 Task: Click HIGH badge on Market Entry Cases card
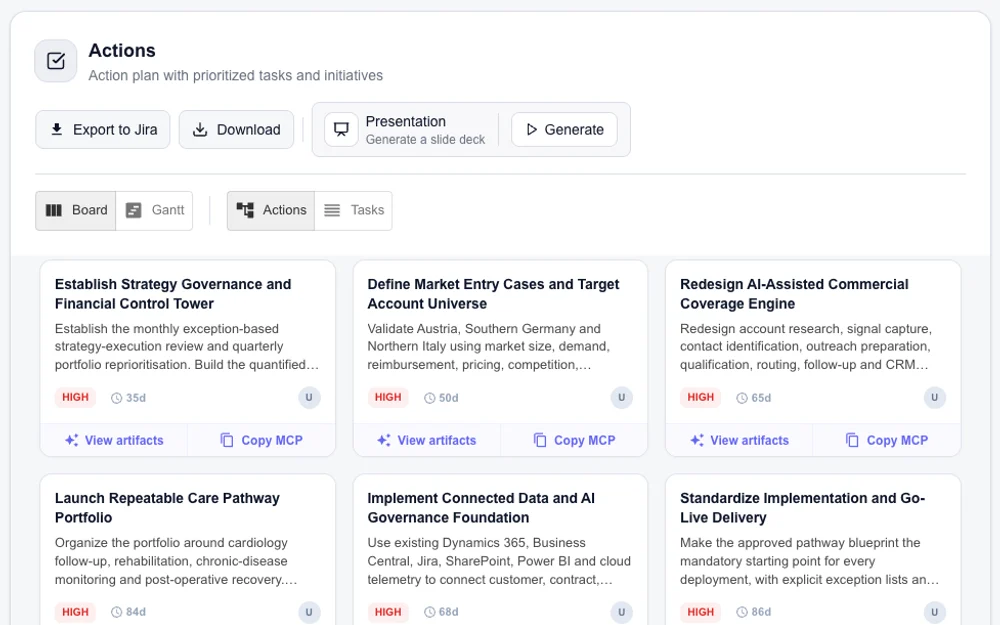pyautogui.click(x=388, y=397)
